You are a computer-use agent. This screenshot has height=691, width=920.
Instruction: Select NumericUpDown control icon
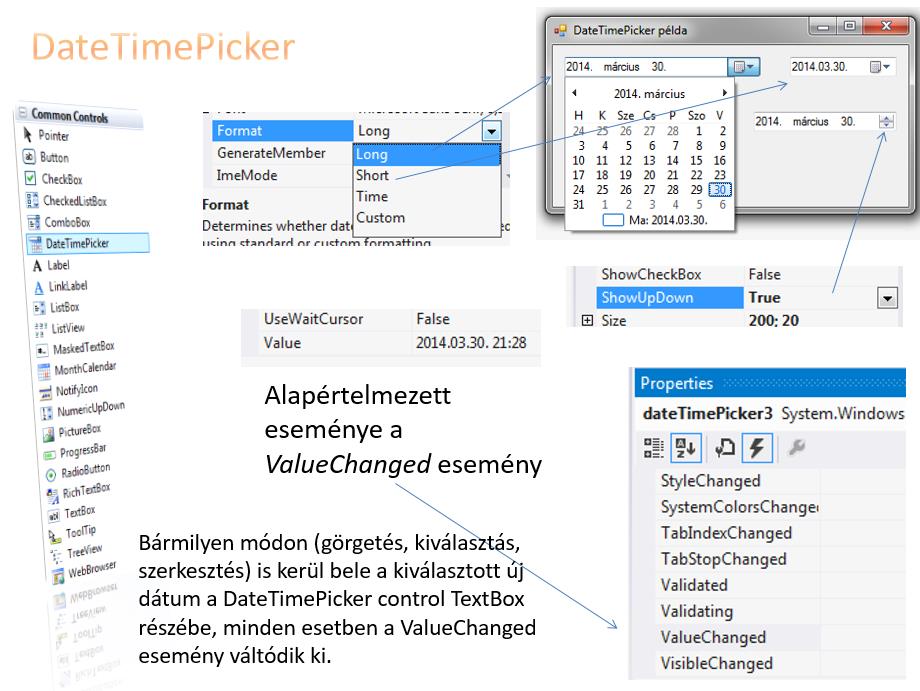[47, 413]
